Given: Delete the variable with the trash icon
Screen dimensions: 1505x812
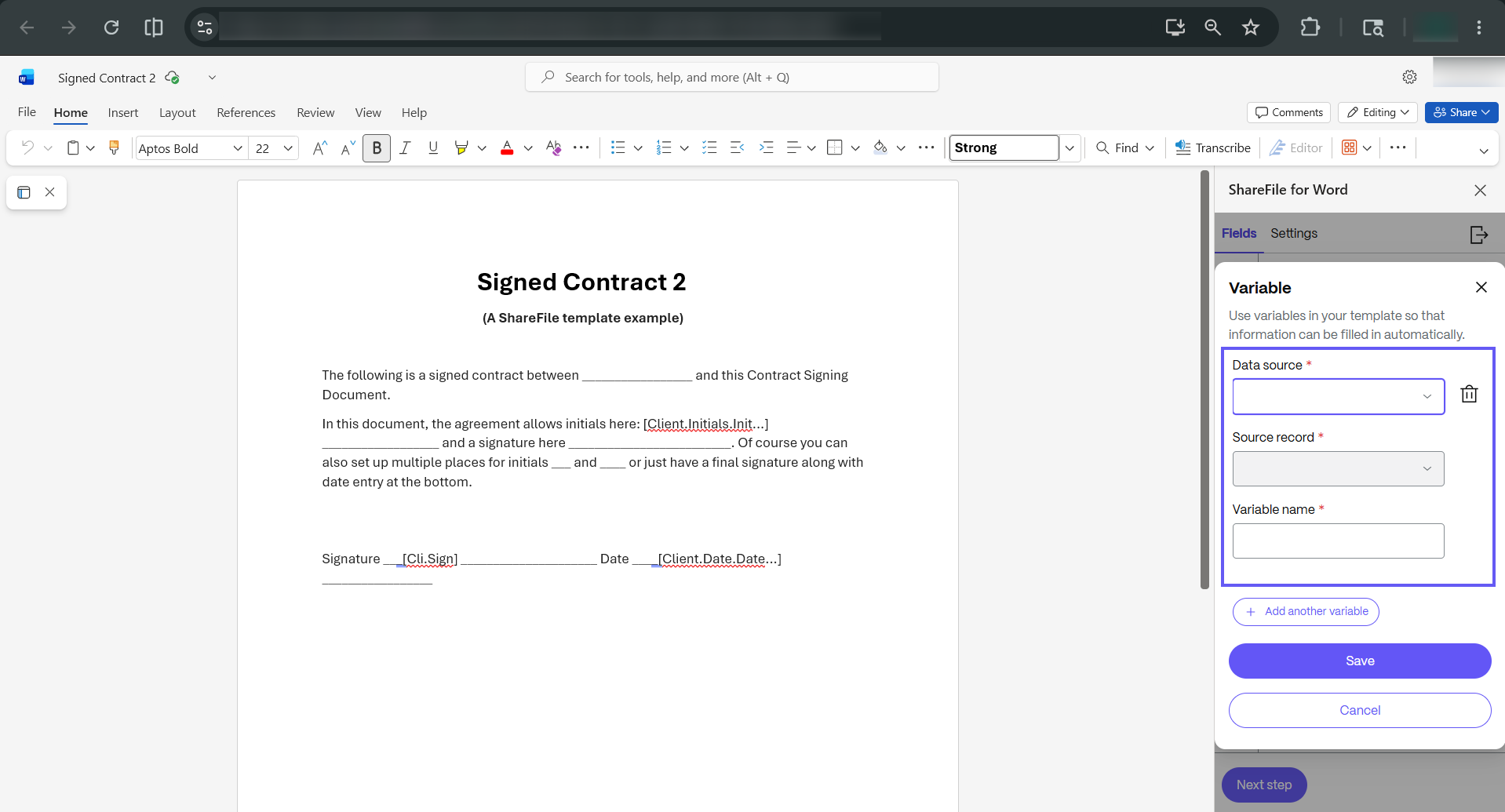Looking at the screenshot, I should click(x=1469, y=394).
